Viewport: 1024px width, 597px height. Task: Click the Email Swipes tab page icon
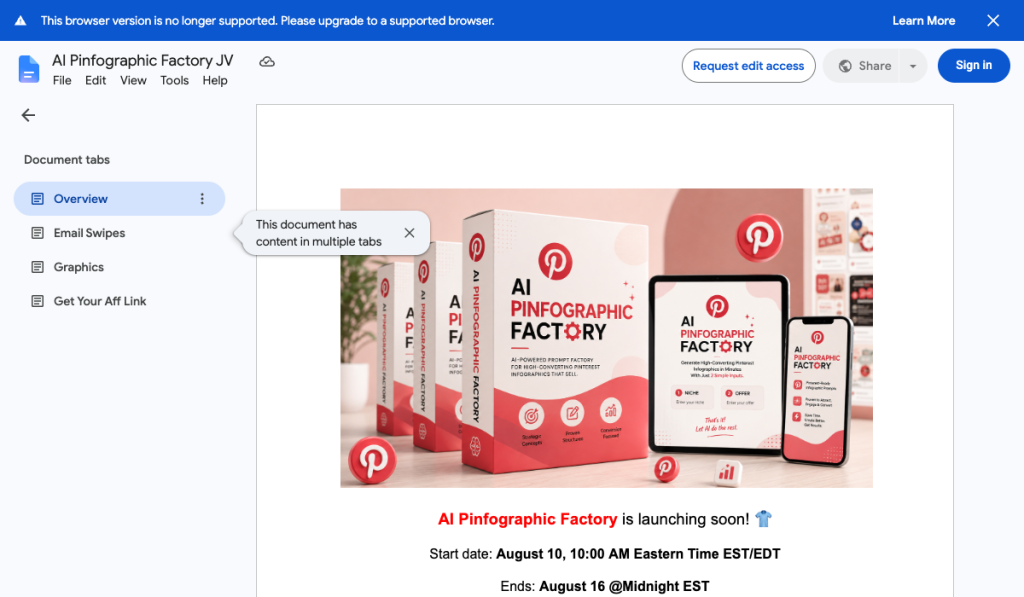[x=38, y=233]
